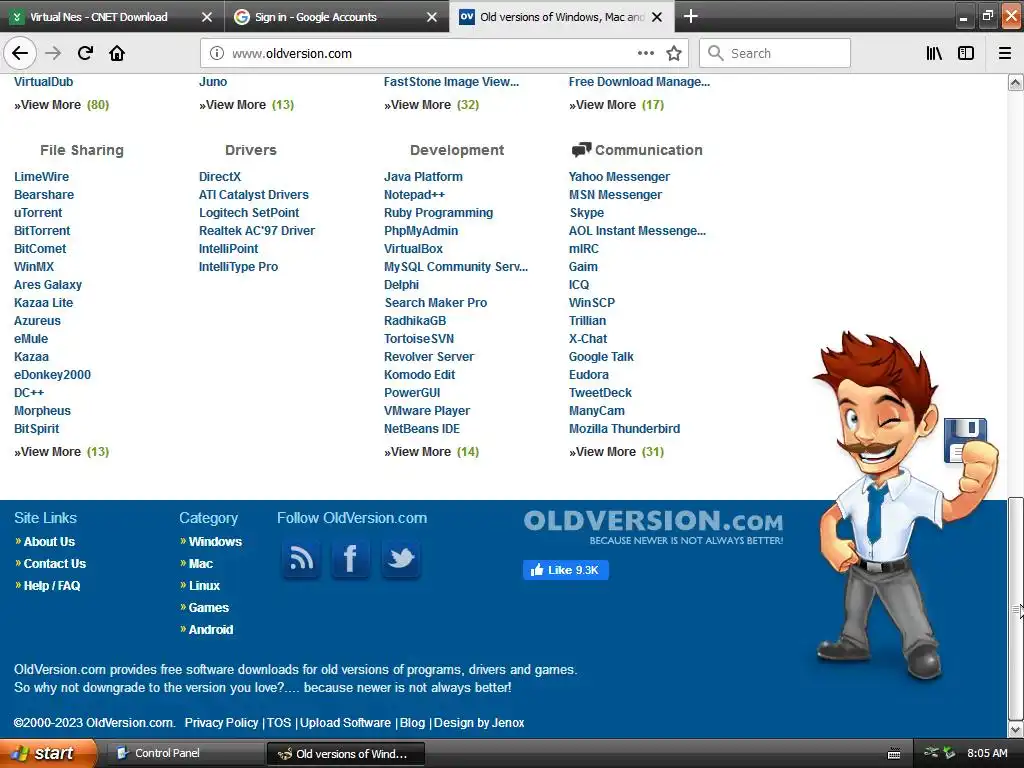Close the Virtual Nes CNET tab

pos(206,17)
